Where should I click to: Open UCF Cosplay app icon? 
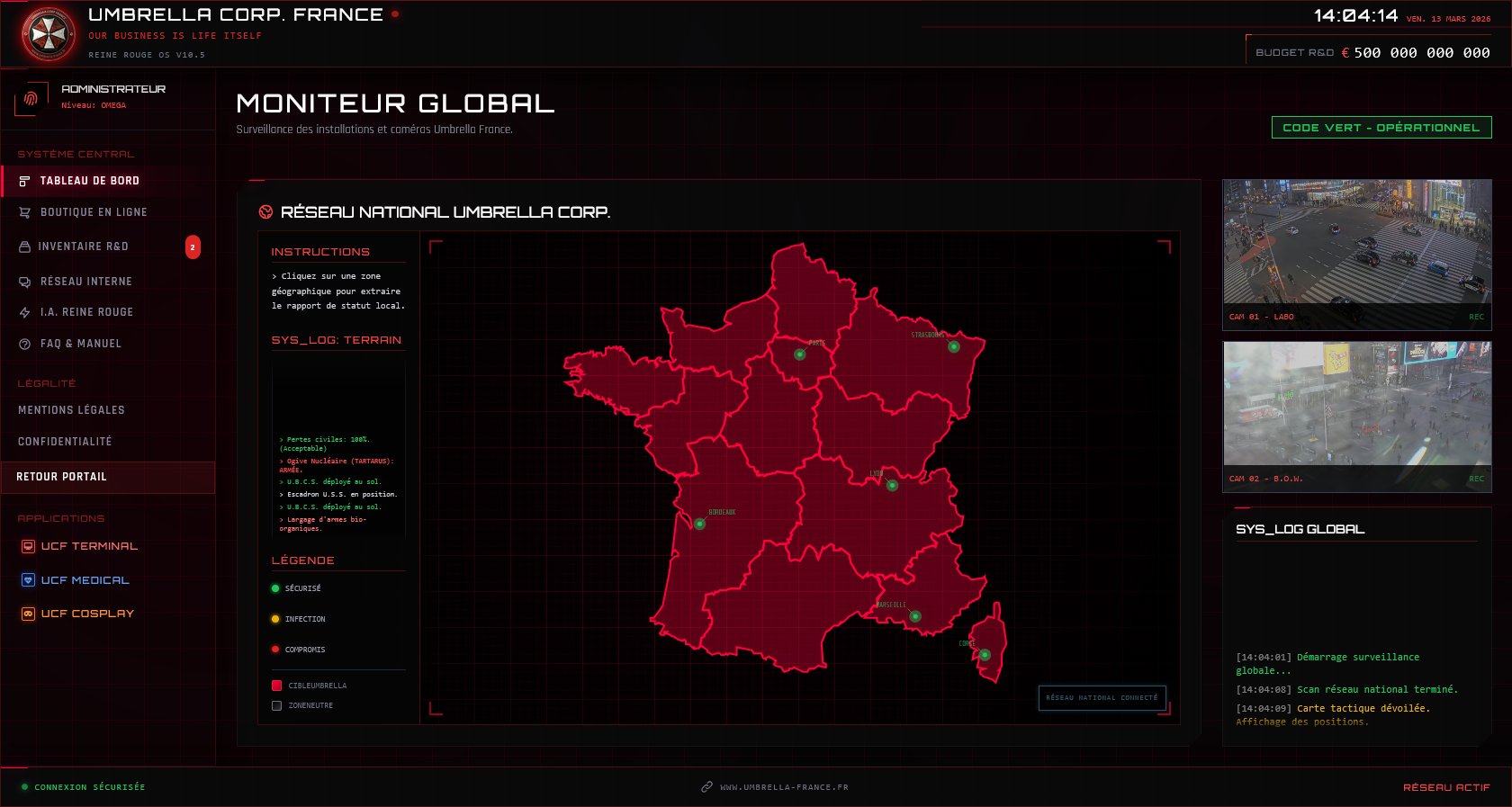click(x=29, y=614)
